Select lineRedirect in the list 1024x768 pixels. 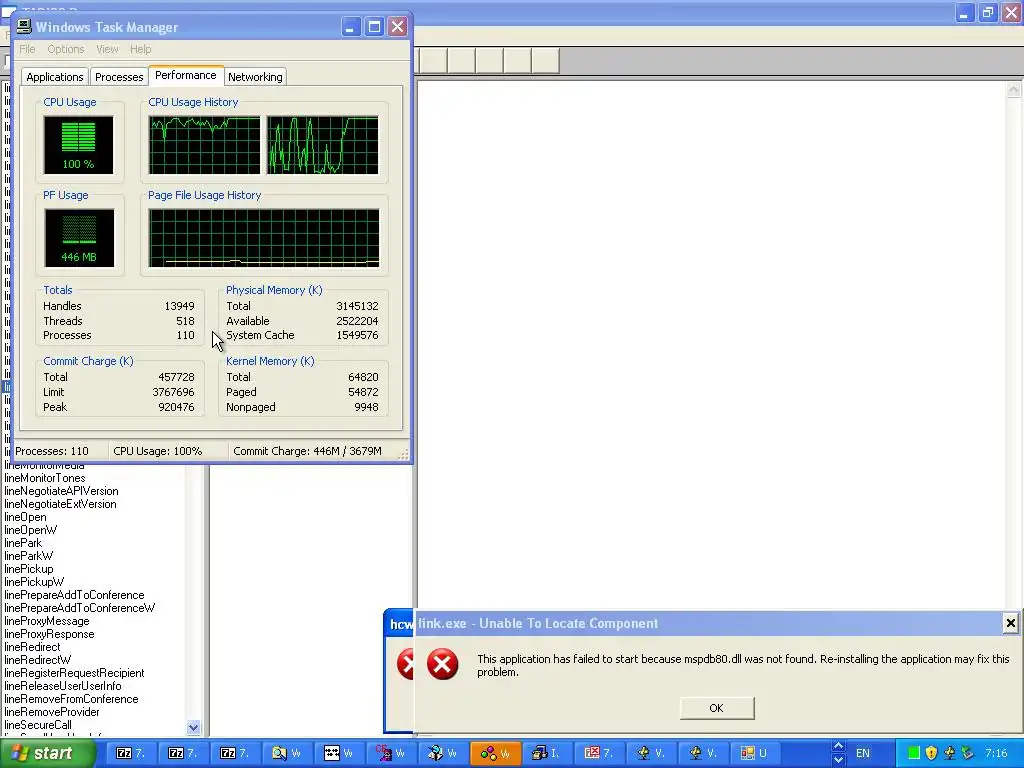[32, 647]
